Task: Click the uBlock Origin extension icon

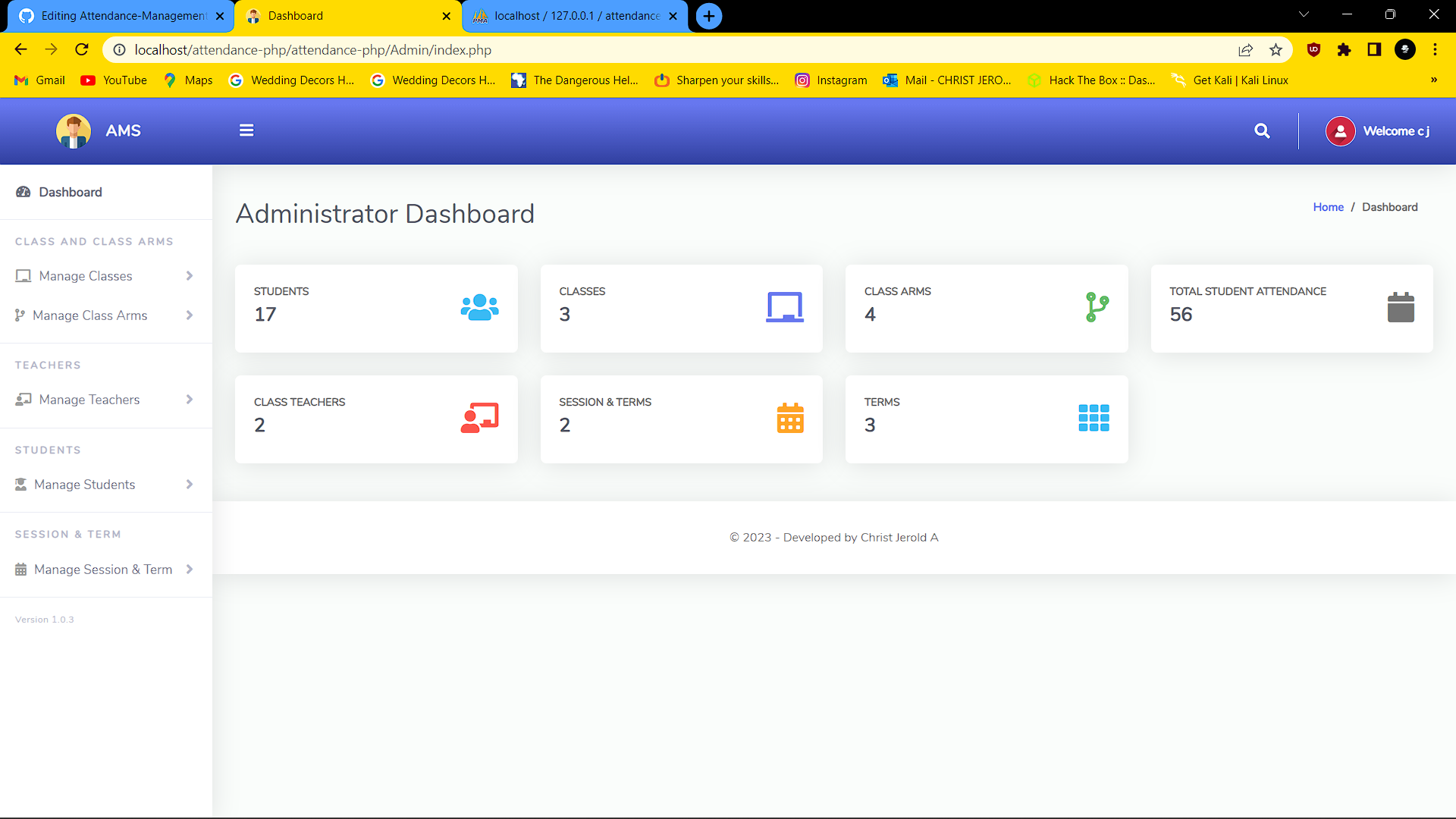Action: tap(1313, 49)
